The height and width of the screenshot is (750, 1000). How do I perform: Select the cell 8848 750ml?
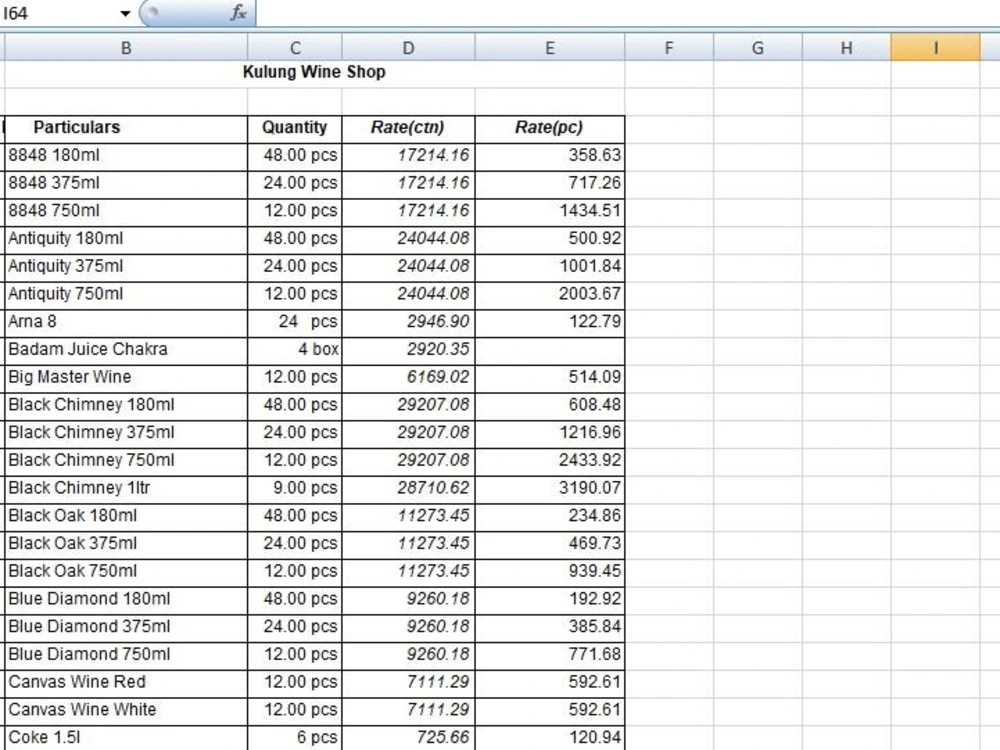[126, 211]
